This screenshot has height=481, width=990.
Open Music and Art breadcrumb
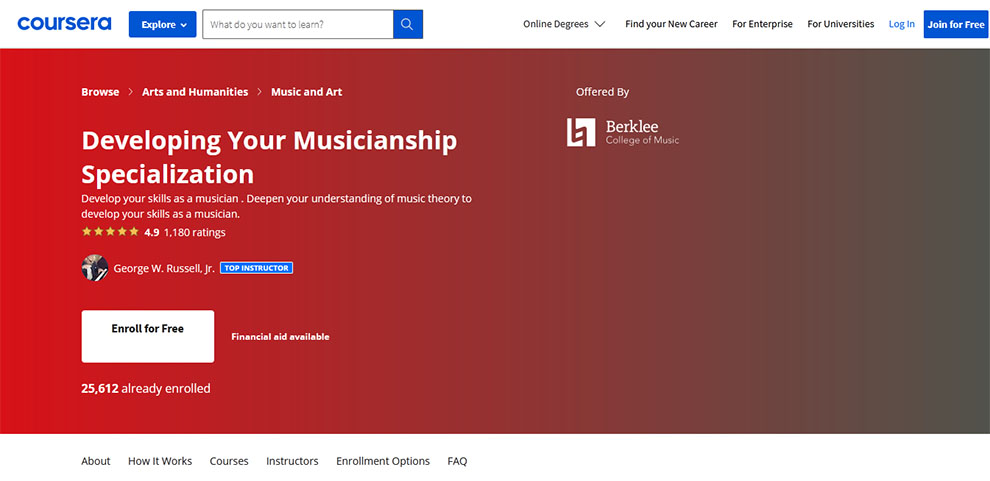tap(306, 92)
